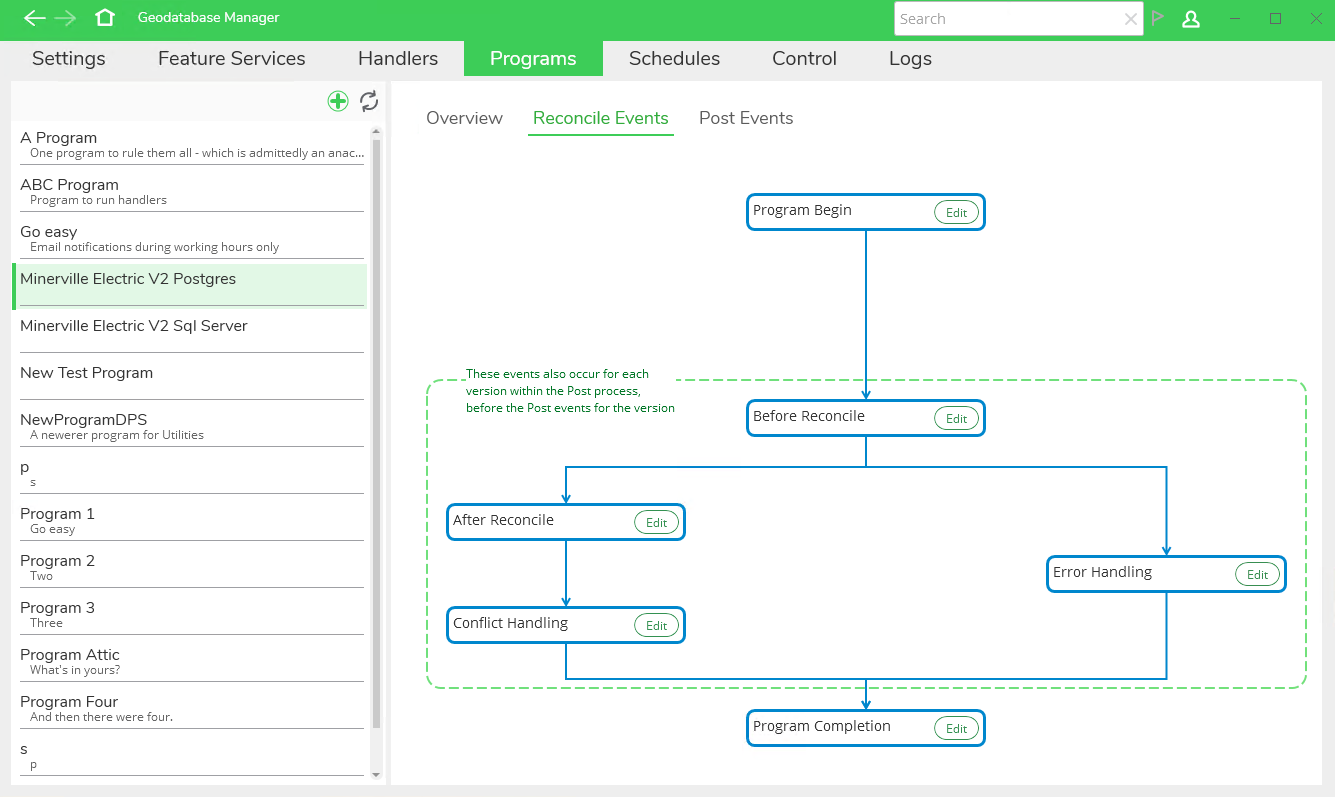This screenshot has height=797, width=1335.
Task: Select the Program Attic list entry
Action: 70,655
